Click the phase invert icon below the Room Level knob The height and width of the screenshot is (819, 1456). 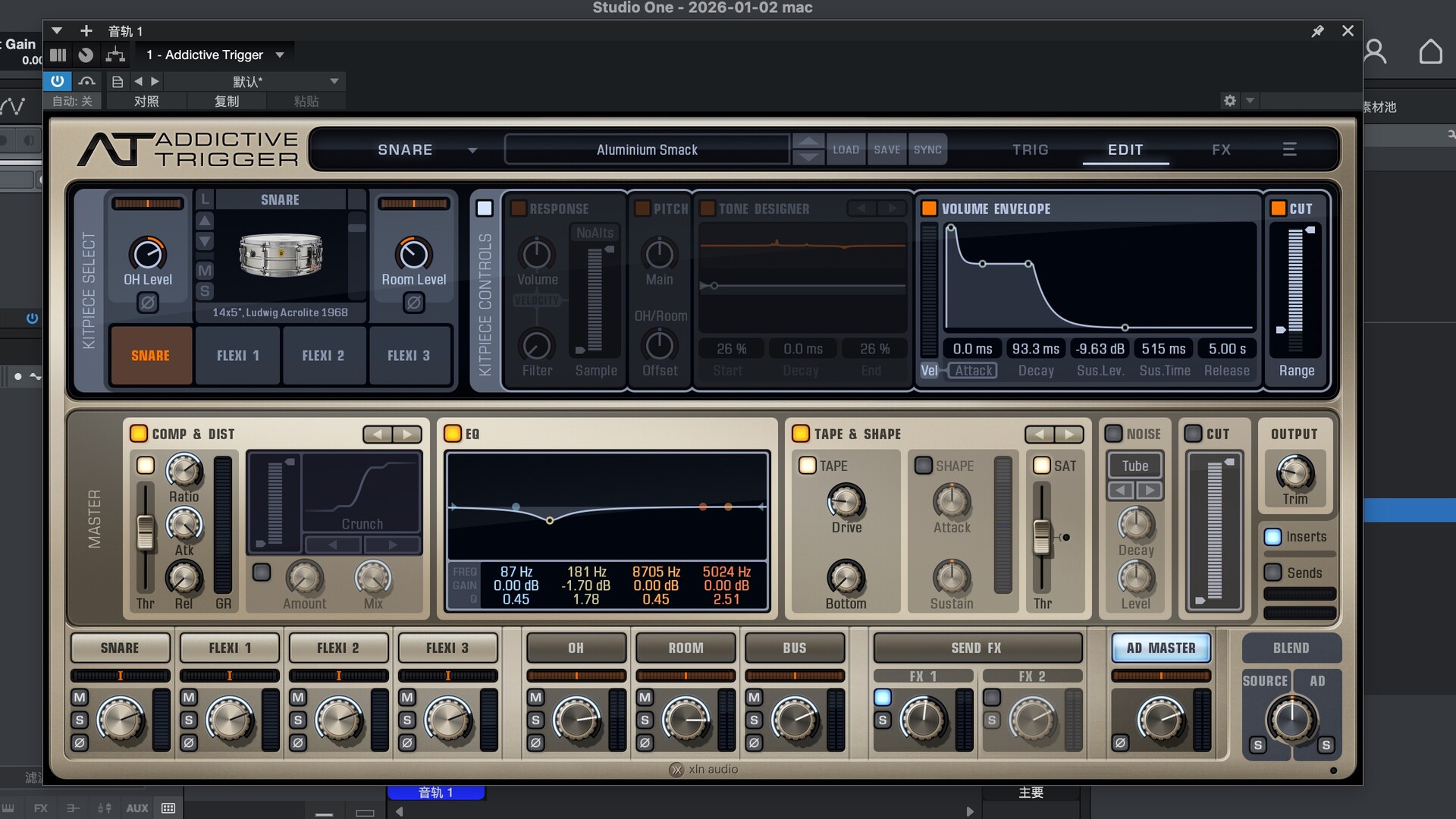[413, 303]
